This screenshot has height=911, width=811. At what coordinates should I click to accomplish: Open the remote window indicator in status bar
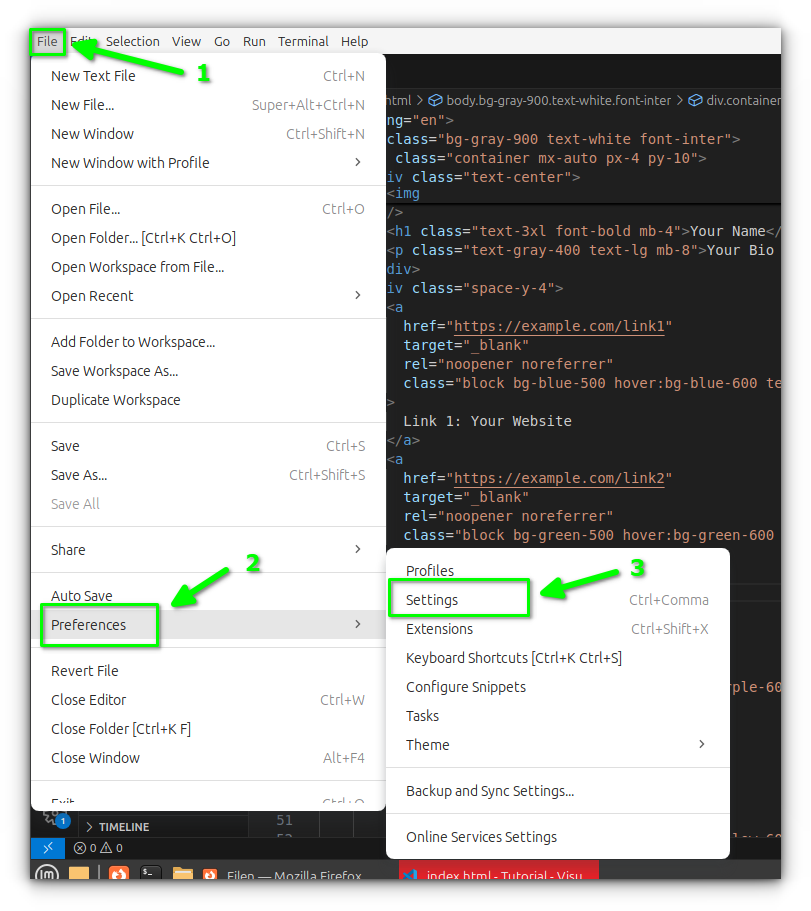point(47,848)
